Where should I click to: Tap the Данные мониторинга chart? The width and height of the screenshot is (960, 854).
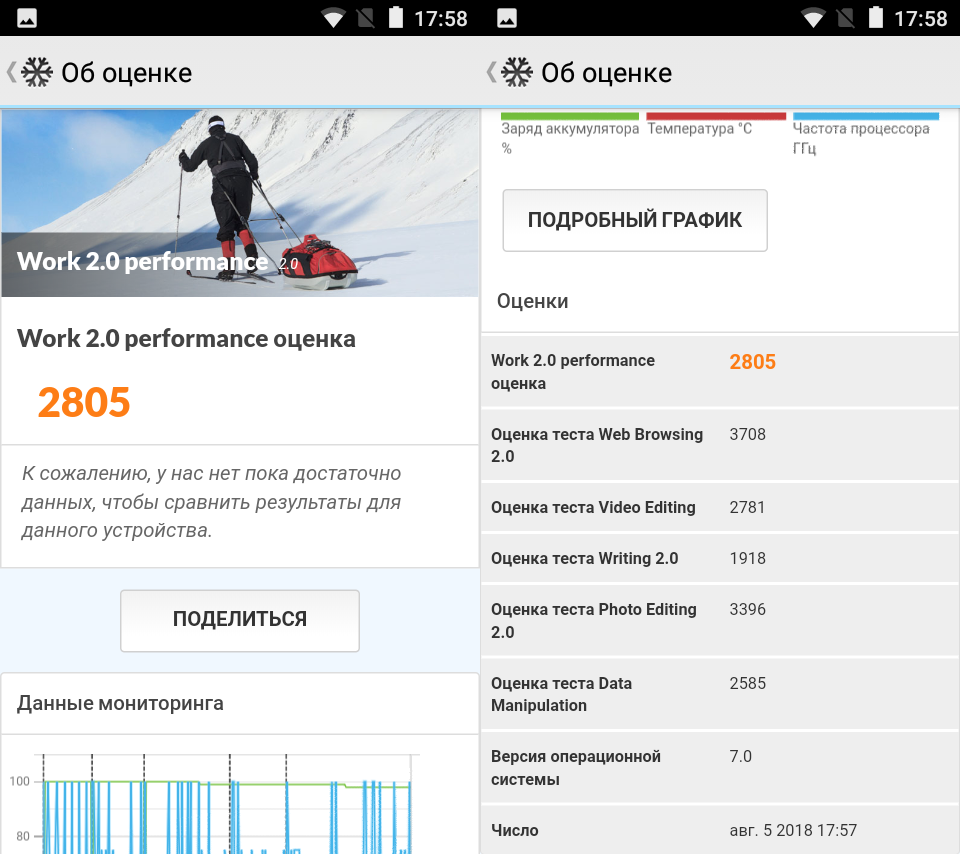pyautogui.click(x=225, y=800)
